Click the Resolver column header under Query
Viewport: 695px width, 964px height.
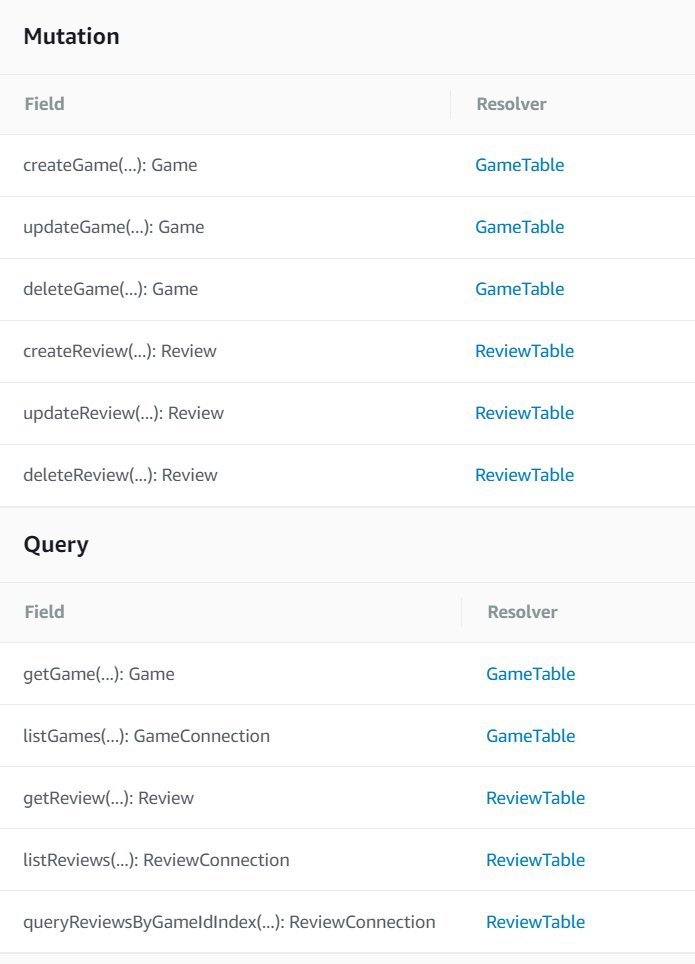click(522, 612)
